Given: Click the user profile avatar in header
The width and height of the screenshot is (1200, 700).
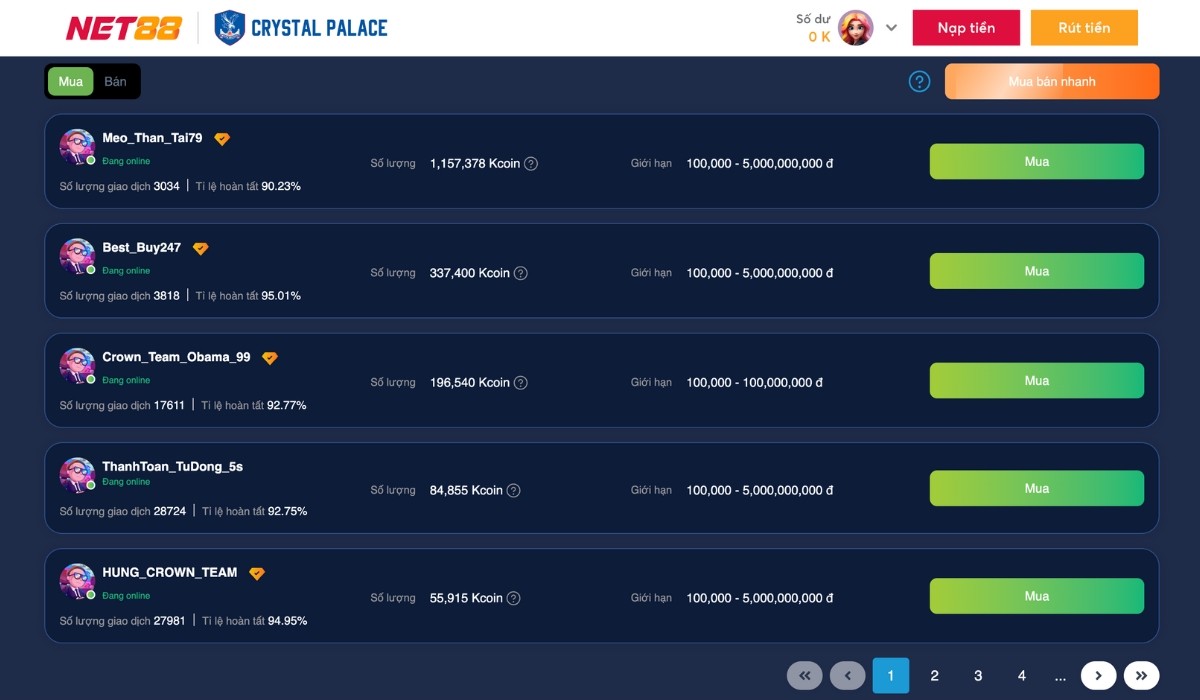Looking at the screenshot, I should pos(855,28).
